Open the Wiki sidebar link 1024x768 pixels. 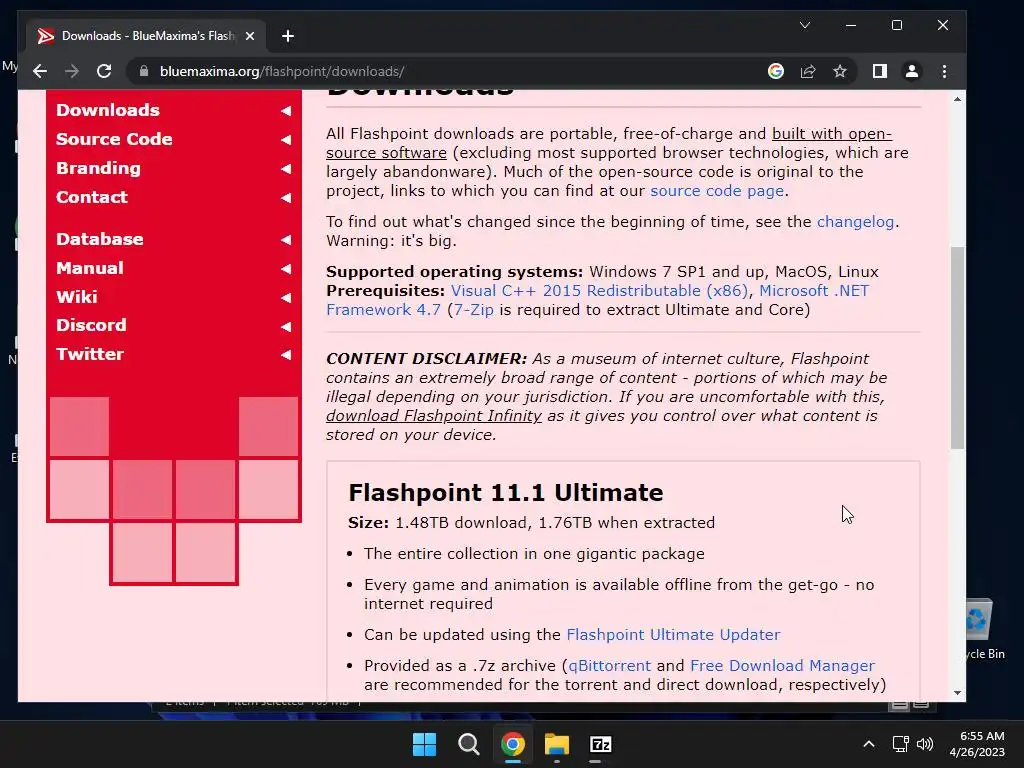point(76,296)
